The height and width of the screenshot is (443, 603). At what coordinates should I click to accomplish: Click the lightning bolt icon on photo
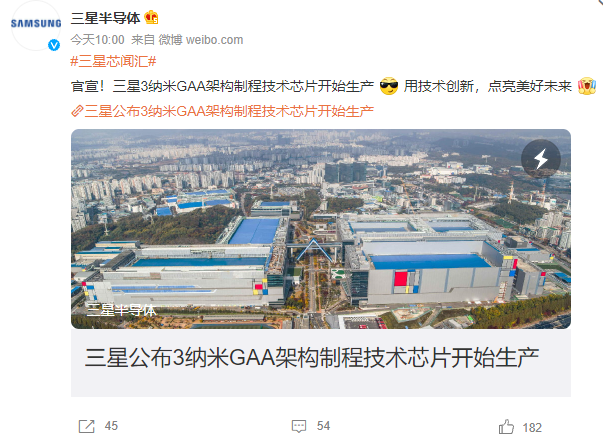(x=541, y=158)
